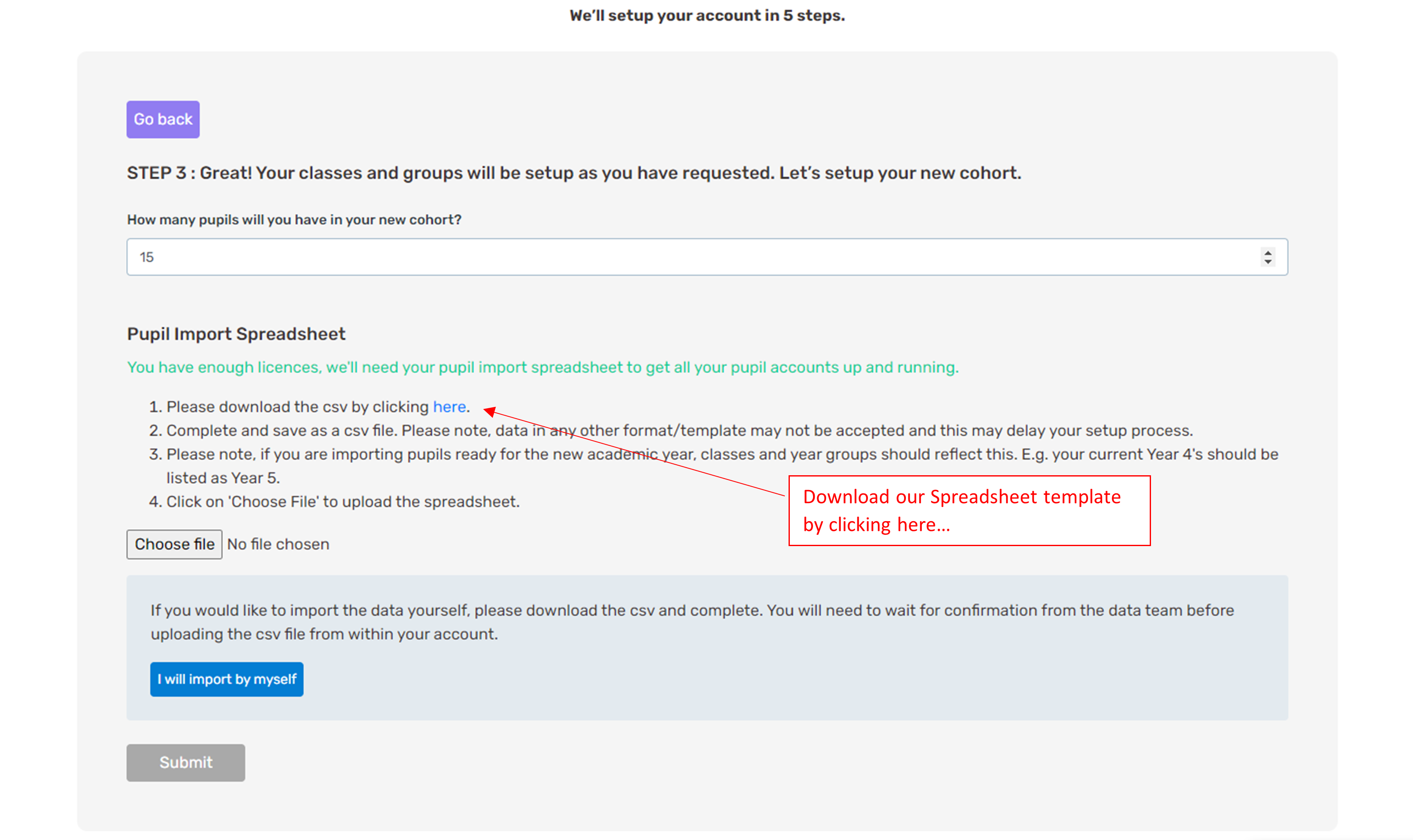The width and height of the screenshot is (1413, 840).
Task: Click the Choose file button
Action: tap(174, 544)
